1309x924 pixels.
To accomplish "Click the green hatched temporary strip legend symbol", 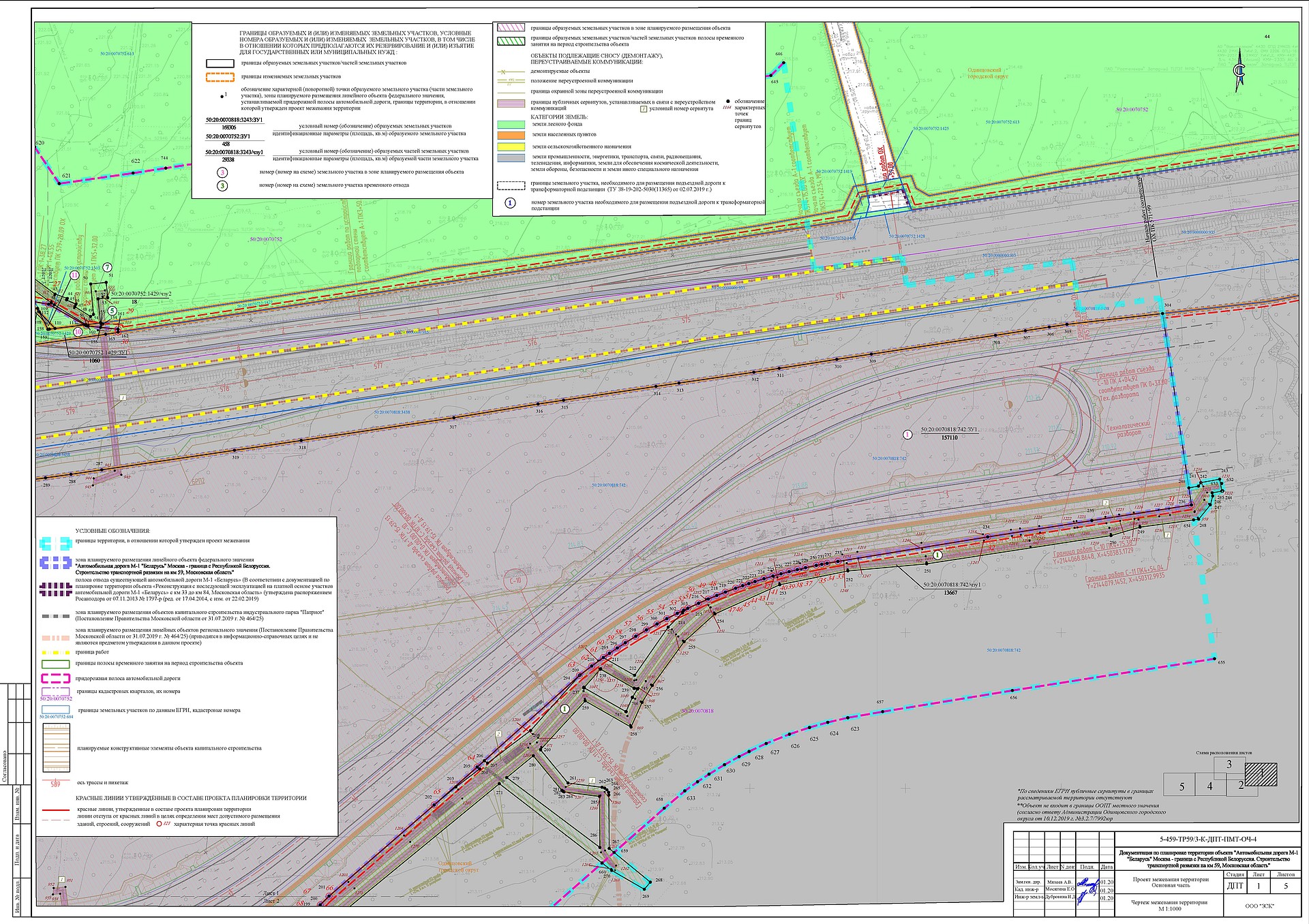I will (511, 40).
